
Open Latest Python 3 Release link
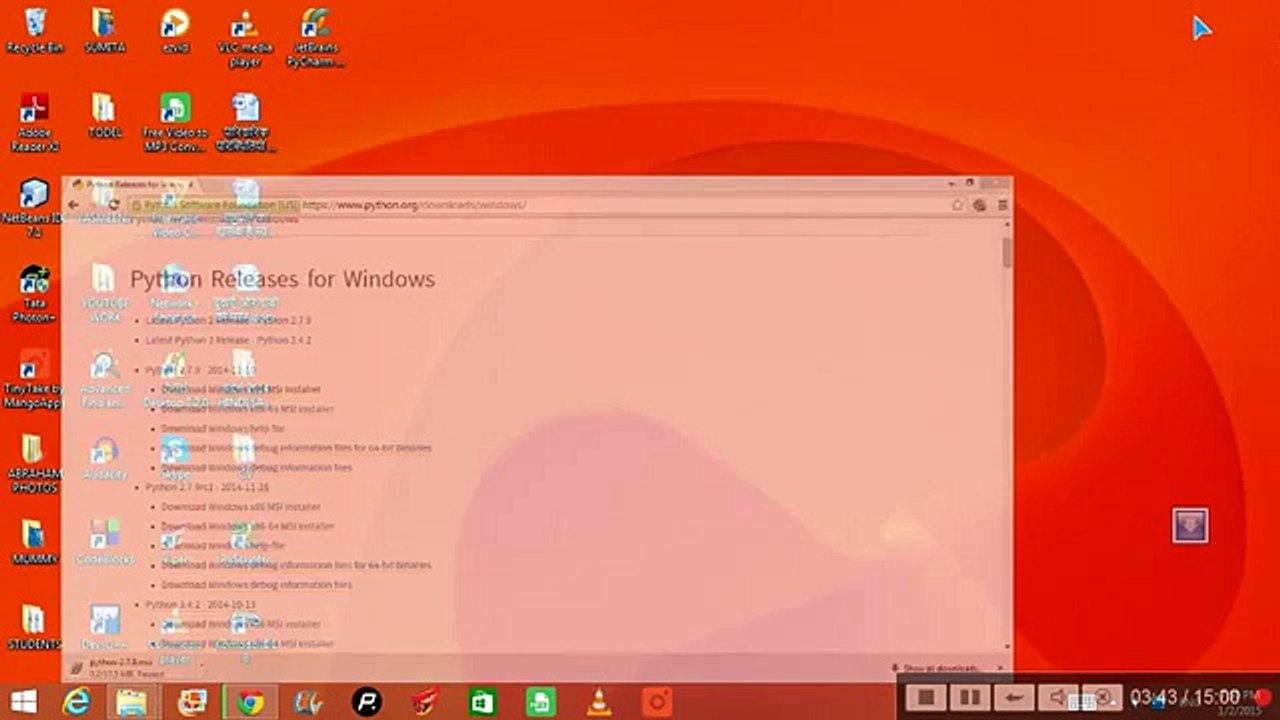click(228, 340)
